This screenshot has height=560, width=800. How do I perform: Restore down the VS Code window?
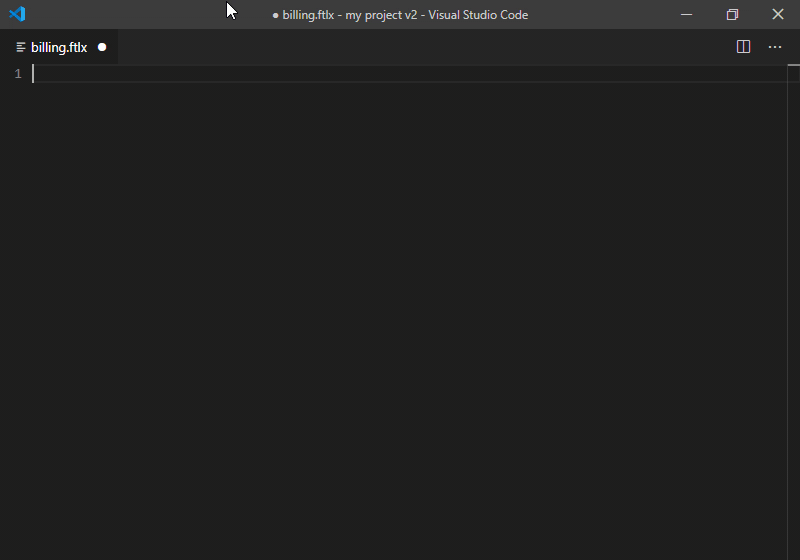click(732, 14)
